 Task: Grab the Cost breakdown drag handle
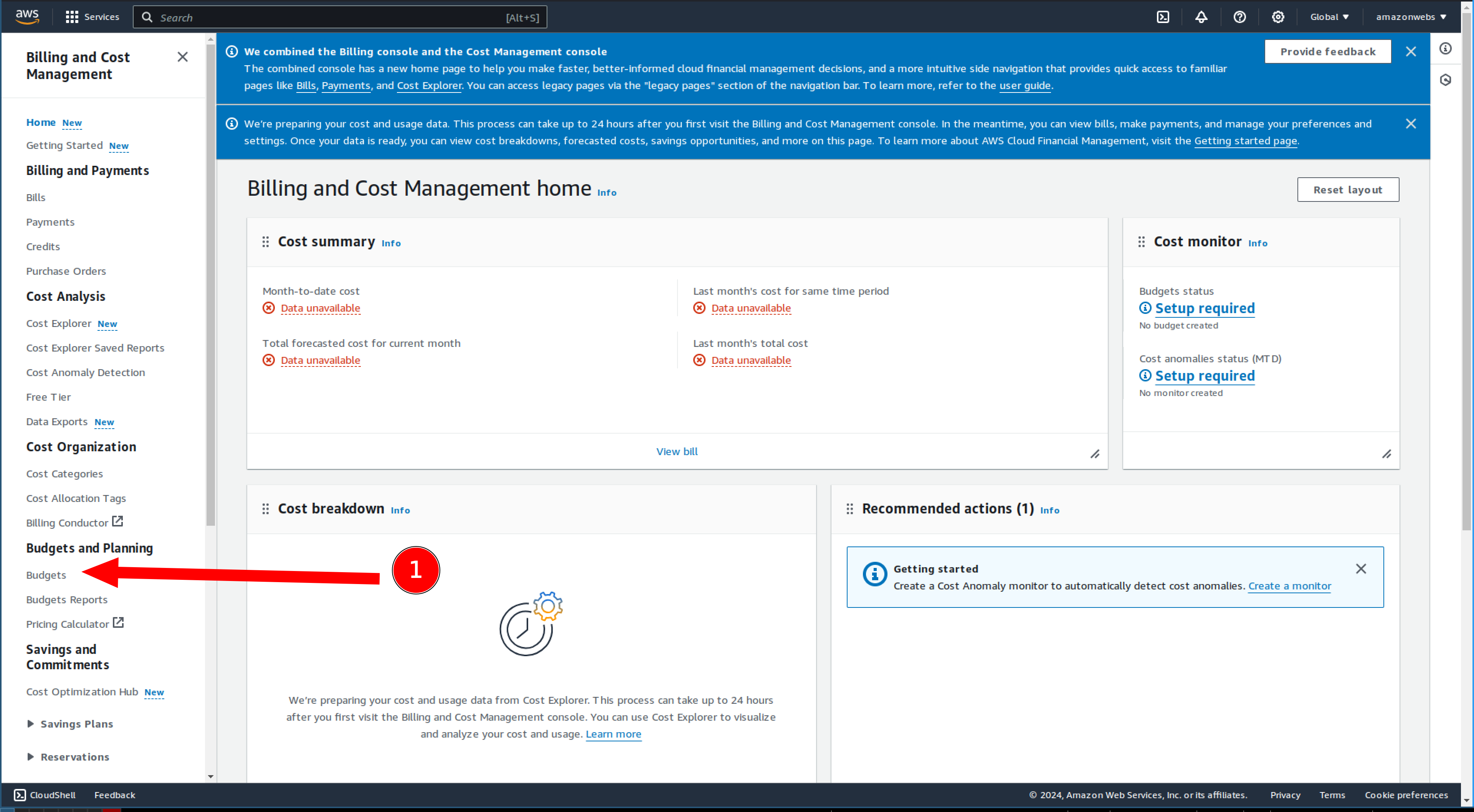coord(266,509)
